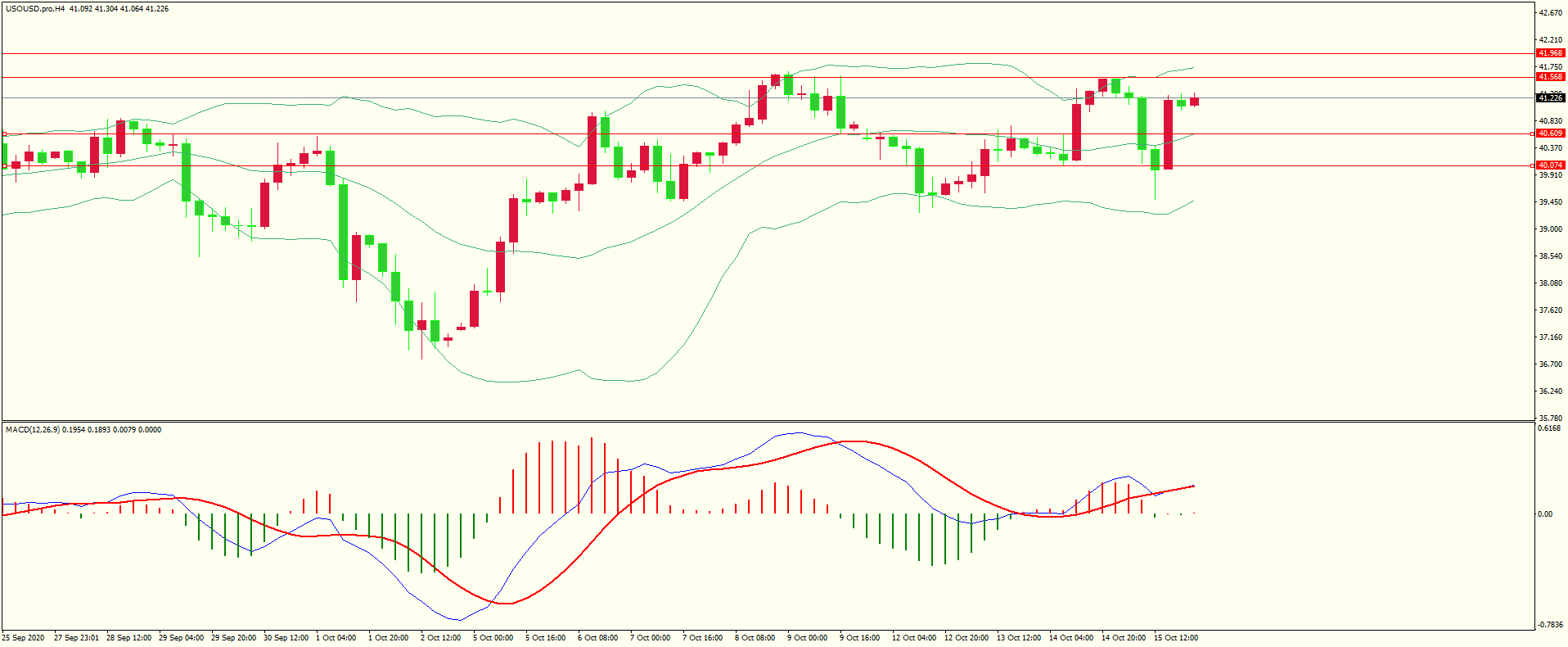Select the red 41.568 price level tag
The width and height of the screenshot is (1568, 647).
click(1550, 77)
